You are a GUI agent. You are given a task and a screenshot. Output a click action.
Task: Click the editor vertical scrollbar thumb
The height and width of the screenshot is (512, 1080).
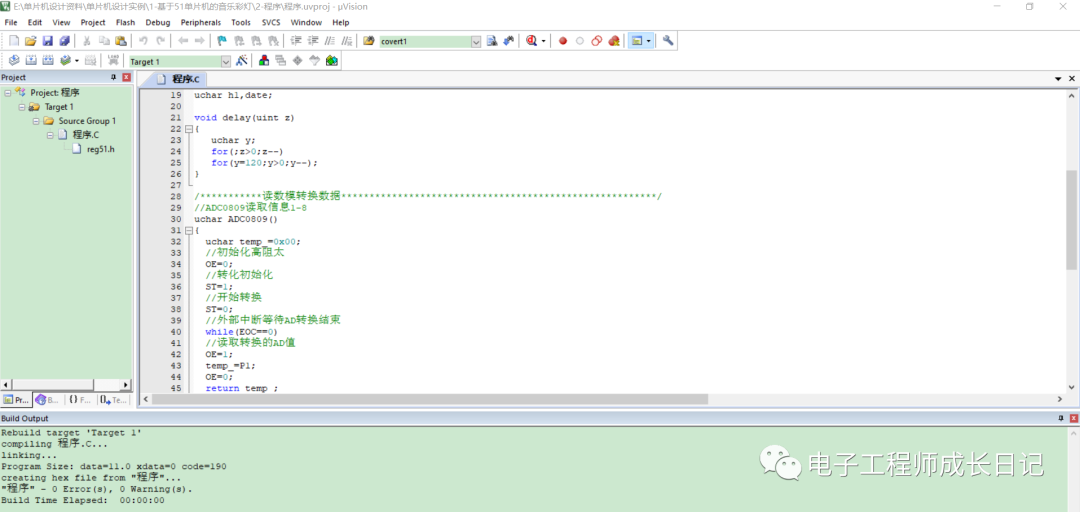(x=1071, y=219)
